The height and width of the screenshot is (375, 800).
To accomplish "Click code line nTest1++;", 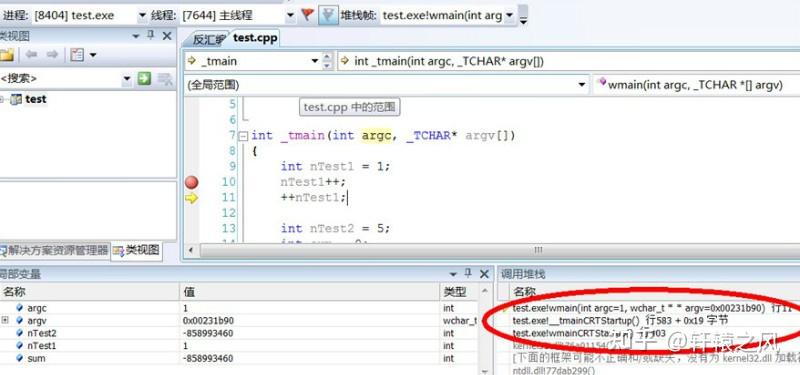I will [313, 182].
